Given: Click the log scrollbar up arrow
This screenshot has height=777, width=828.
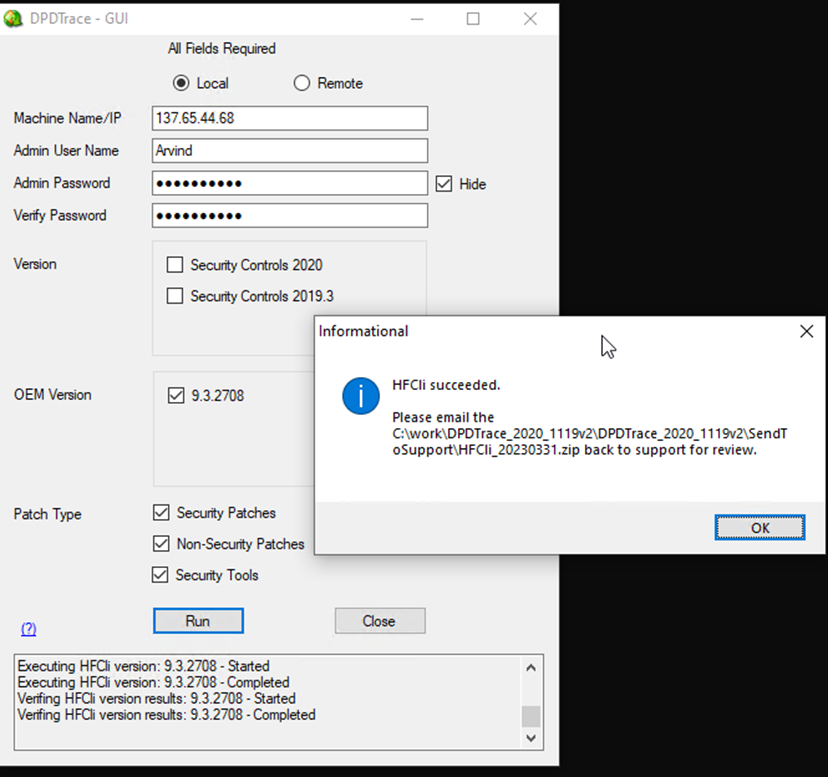Looking at the screenshot, I should coord(531,668).
